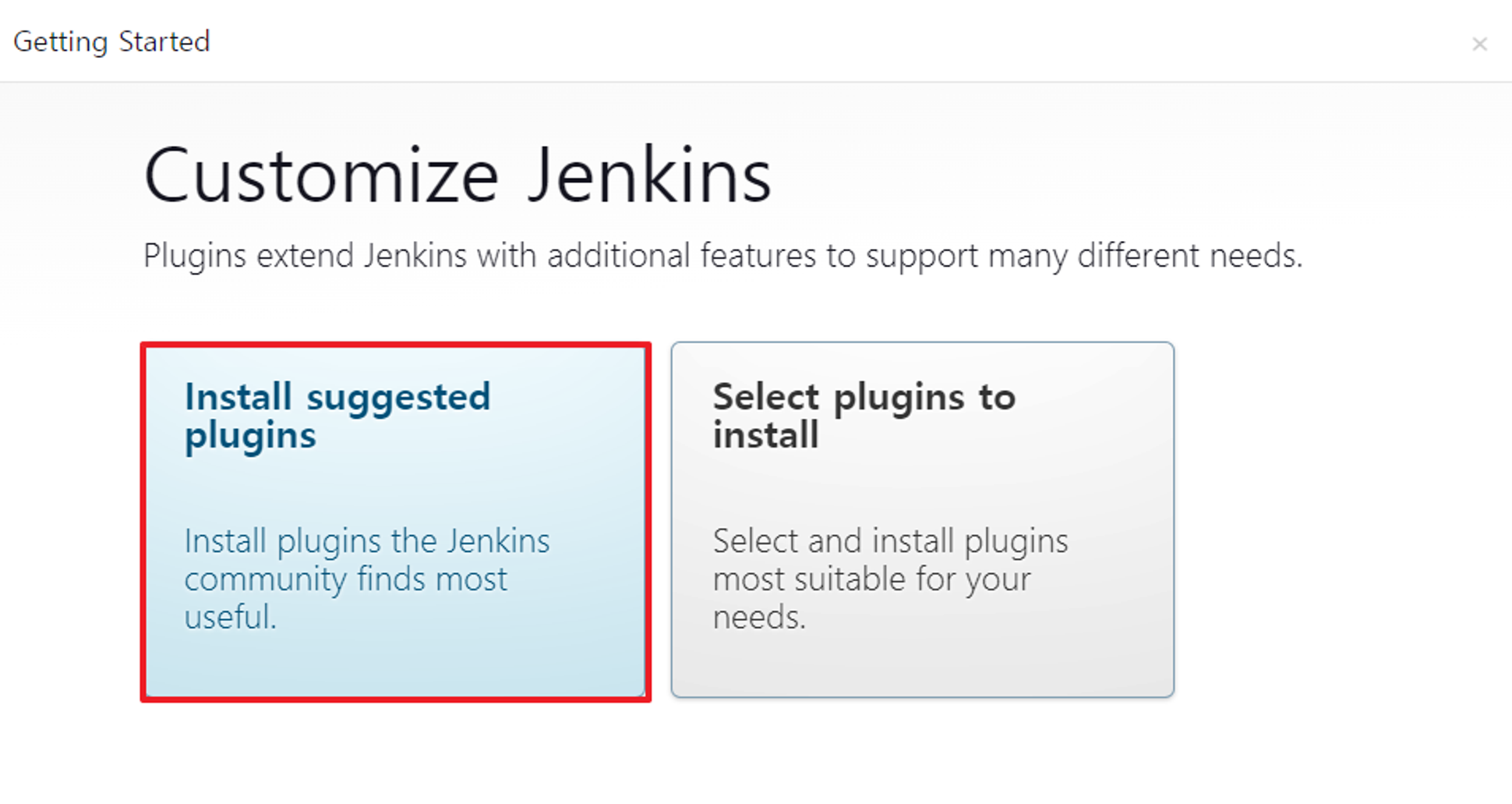Click the word 'needs.' in the gray tile
The height and width of the screenshot is (804, 1512).
(x=759, y=617)
